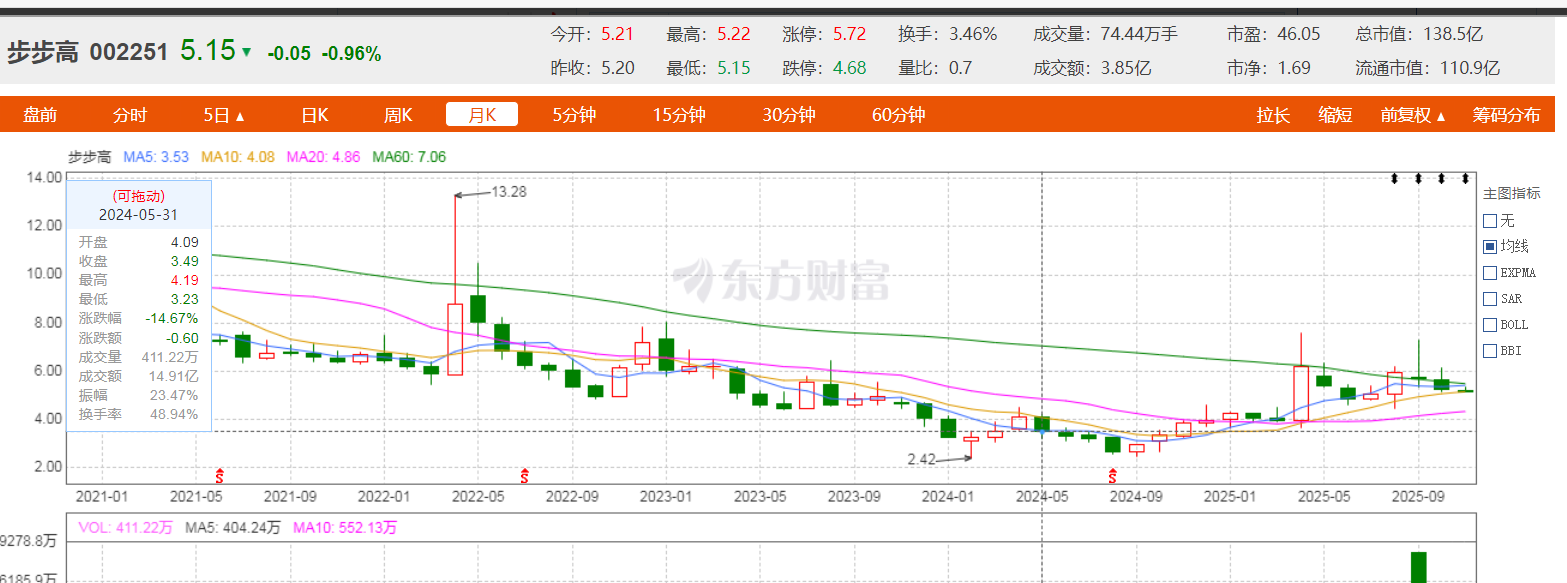Switch to the 60分钟 chart
Image resolution: width=1567 pixels, height=583 pixels.
(898, 115)
